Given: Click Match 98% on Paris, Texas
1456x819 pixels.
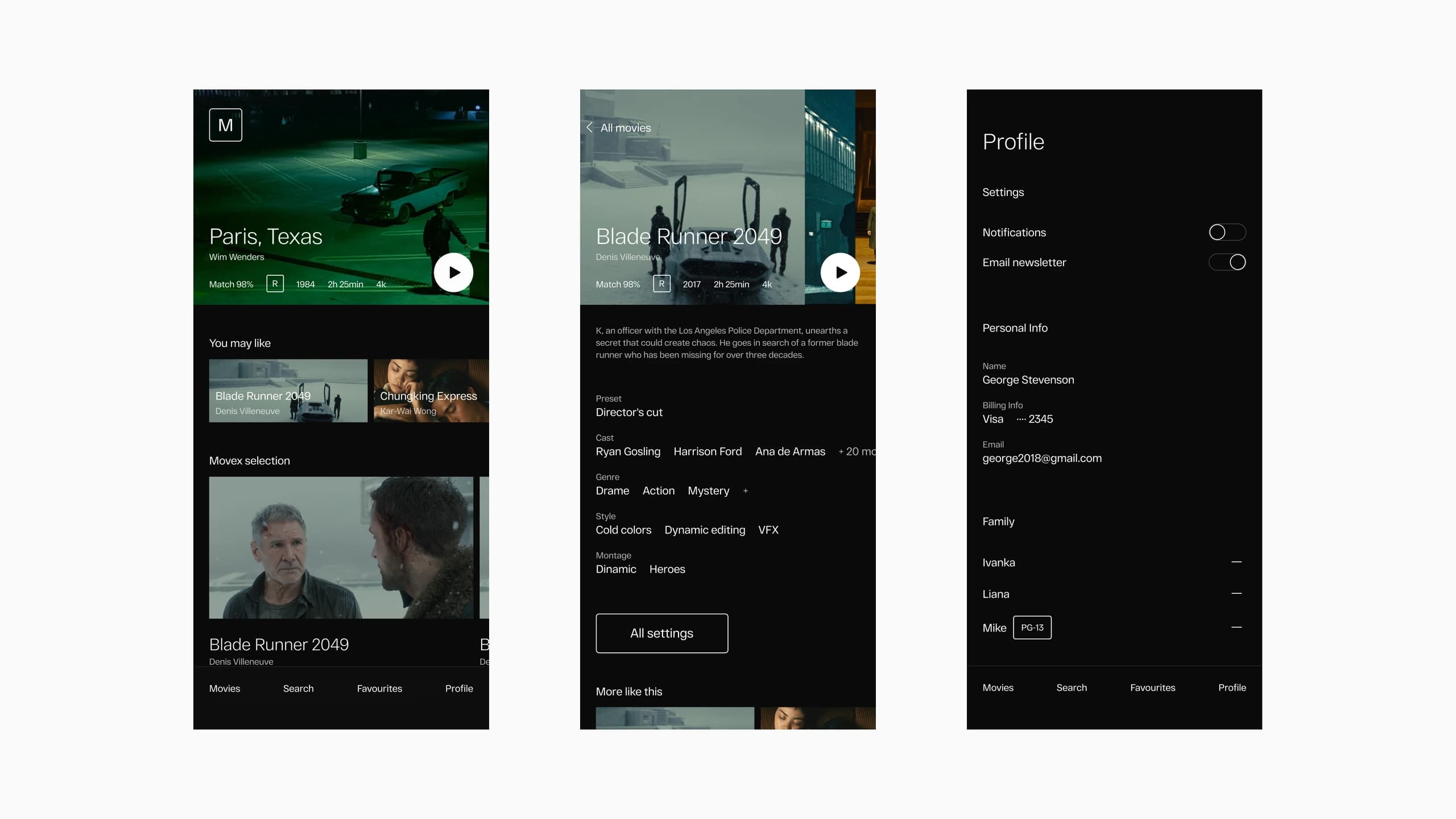Looking at the screenshot, I should (231, 284).
